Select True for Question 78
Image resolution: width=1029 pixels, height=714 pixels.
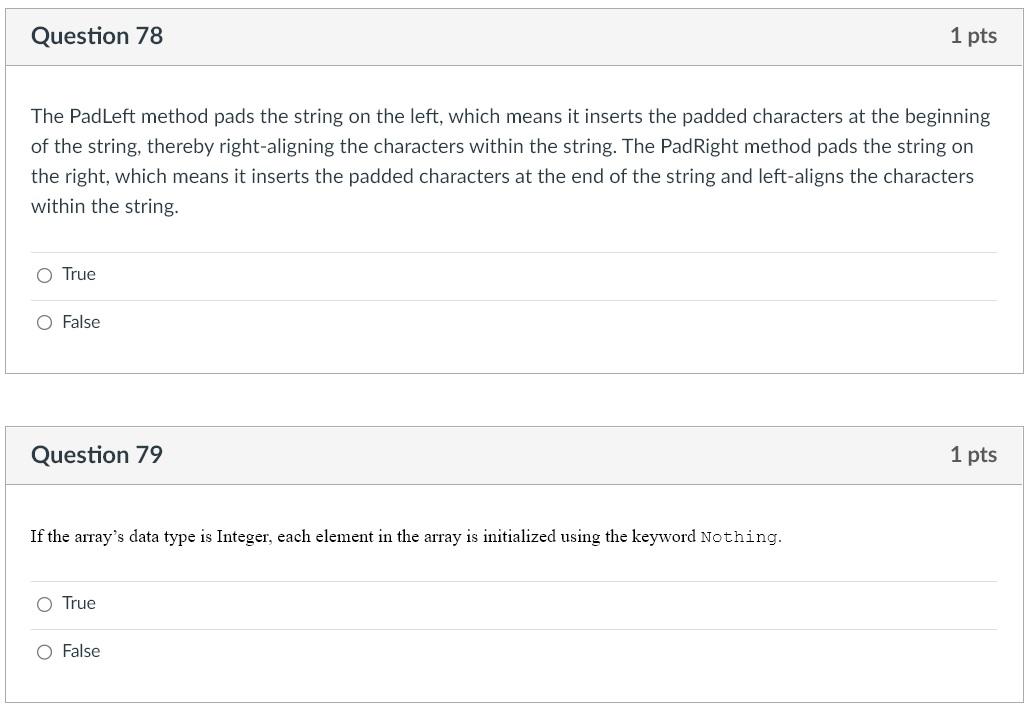coord(44,274)
